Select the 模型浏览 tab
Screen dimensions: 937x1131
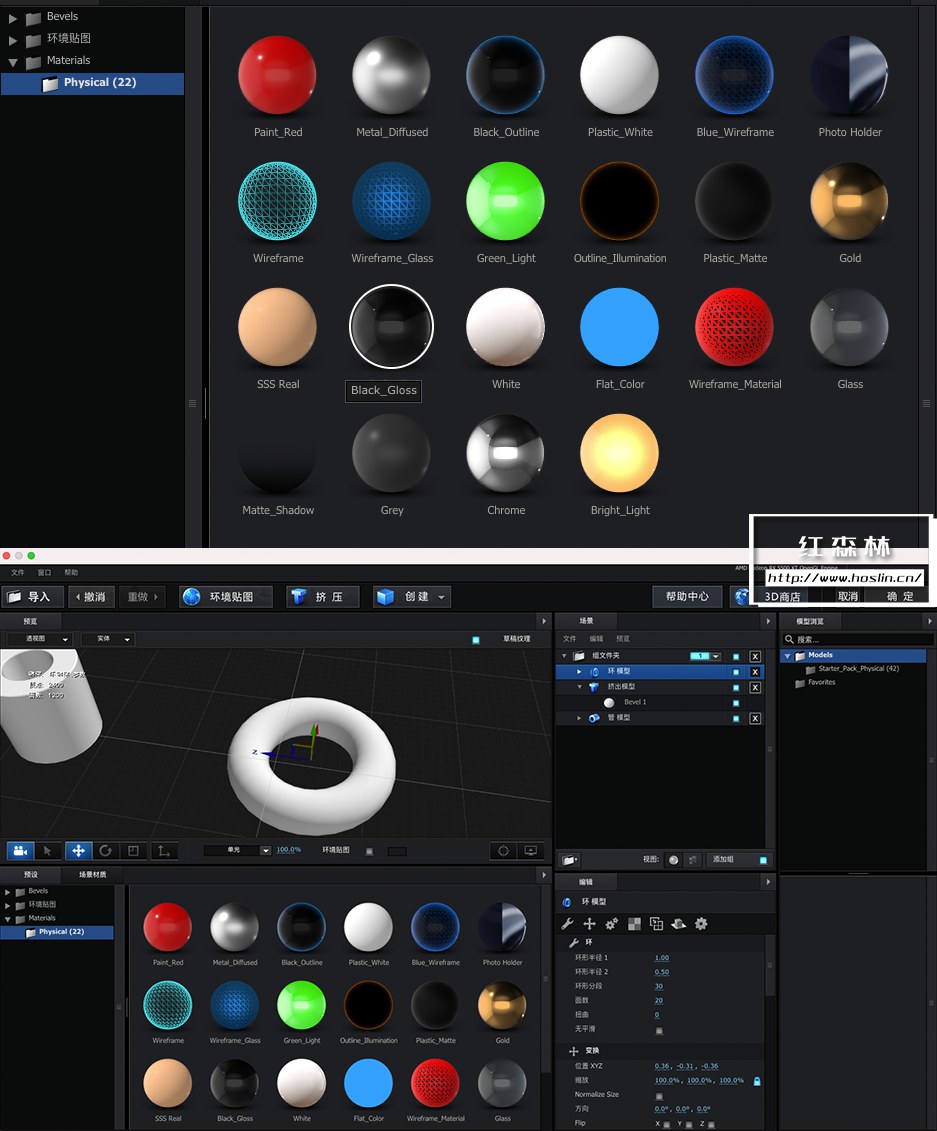click(x=809, y=621)
